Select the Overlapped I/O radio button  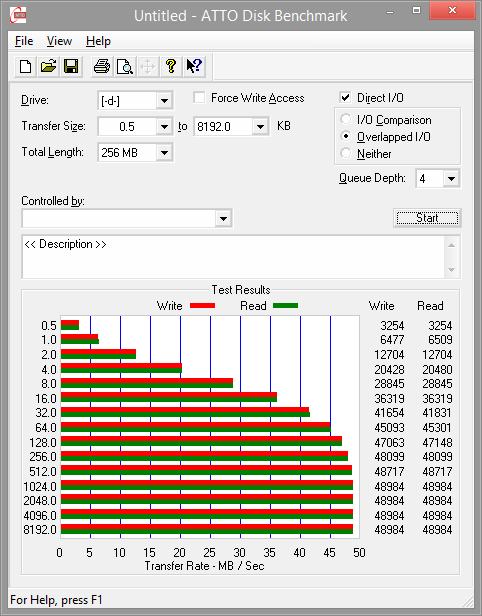(x=346, y=136)
